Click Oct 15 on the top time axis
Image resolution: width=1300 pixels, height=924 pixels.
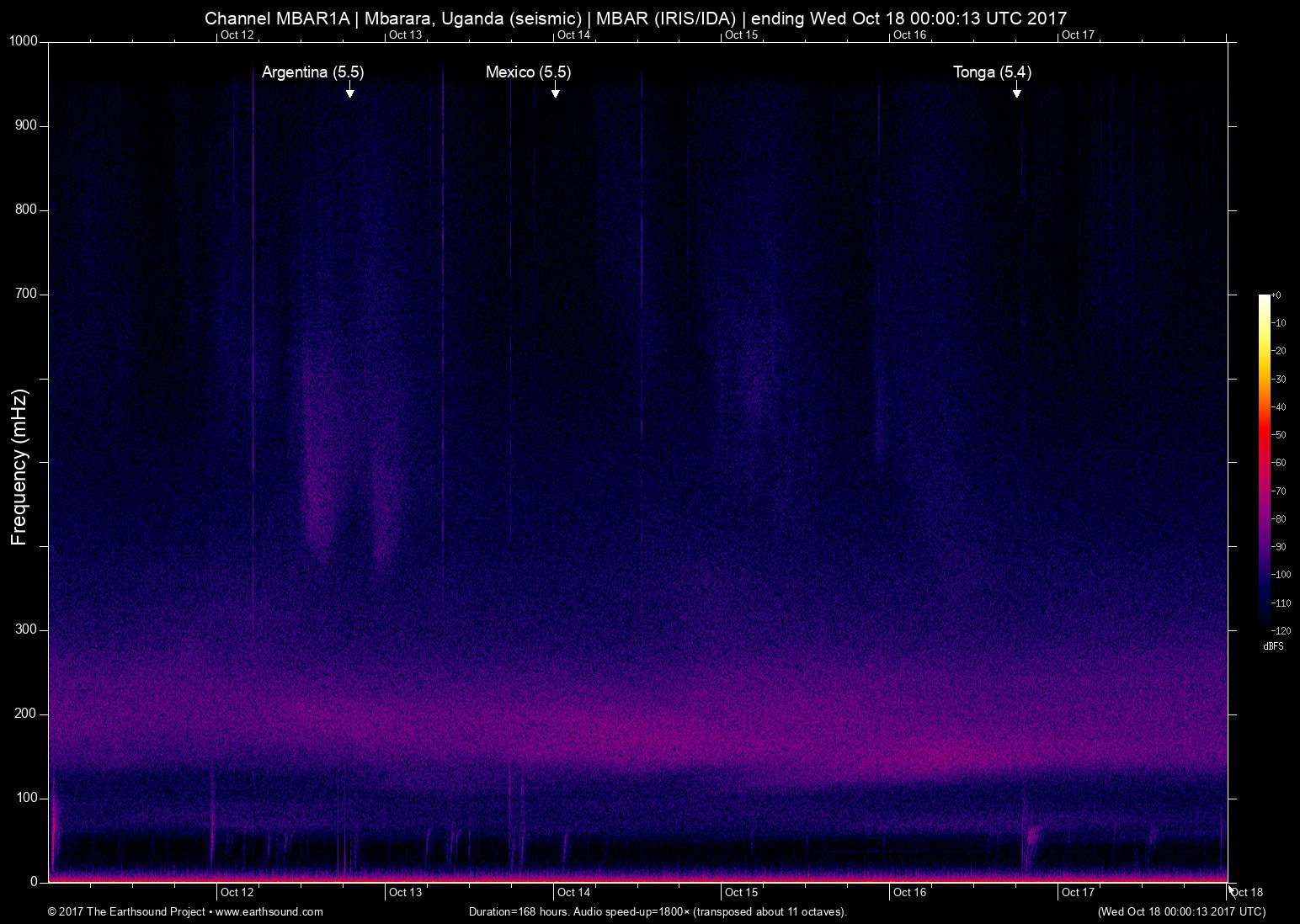click(x=741, y=35)
